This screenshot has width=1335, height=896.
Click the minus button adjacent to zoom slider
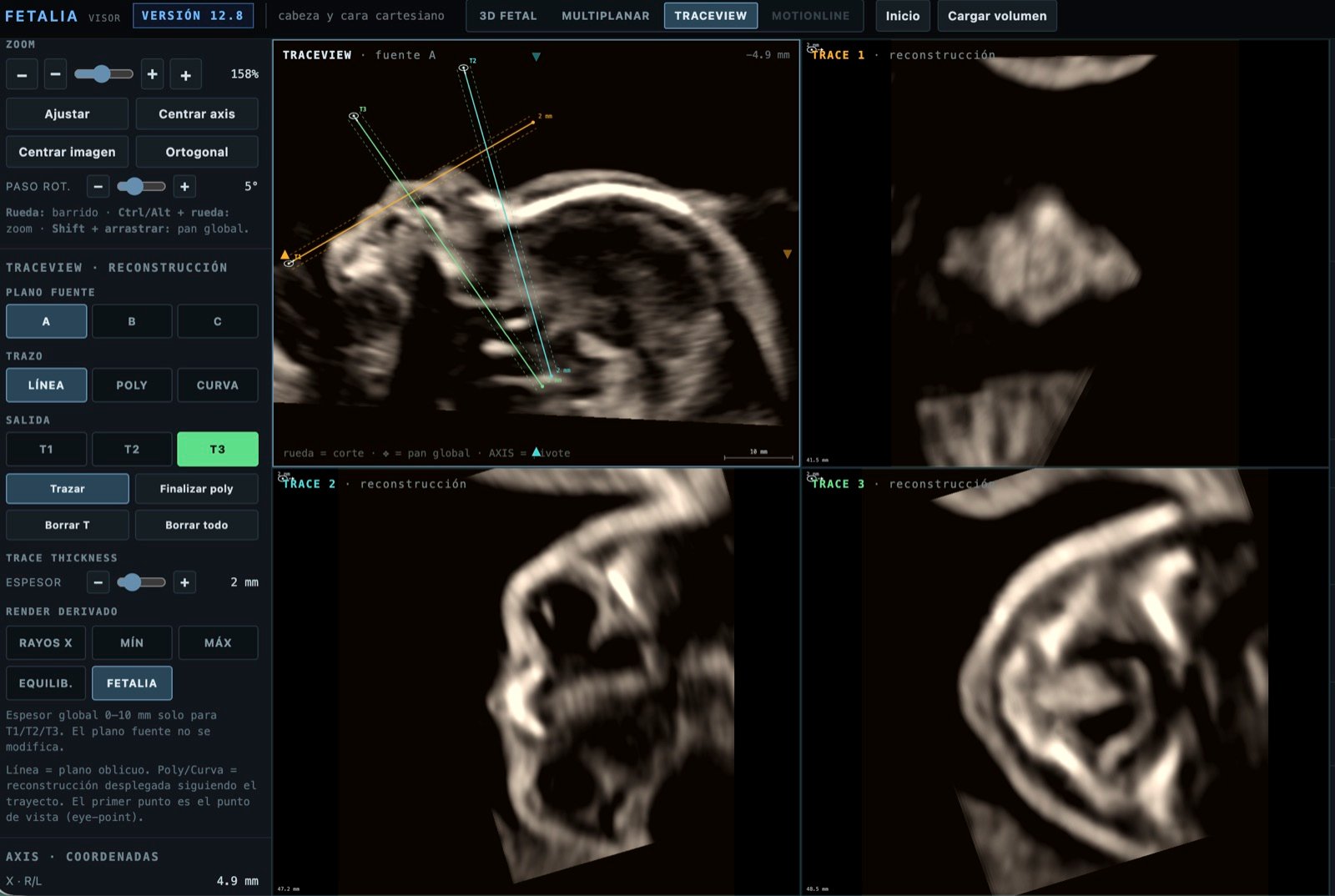coord(55,74)
